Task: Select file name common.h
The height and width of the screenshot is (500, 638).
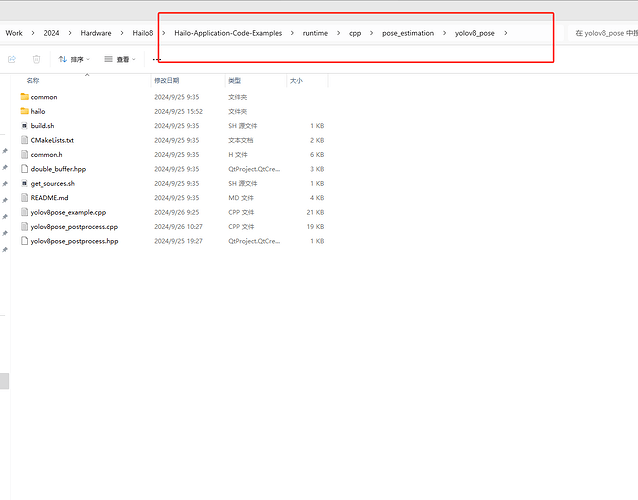Action: [x=46, y=155]
